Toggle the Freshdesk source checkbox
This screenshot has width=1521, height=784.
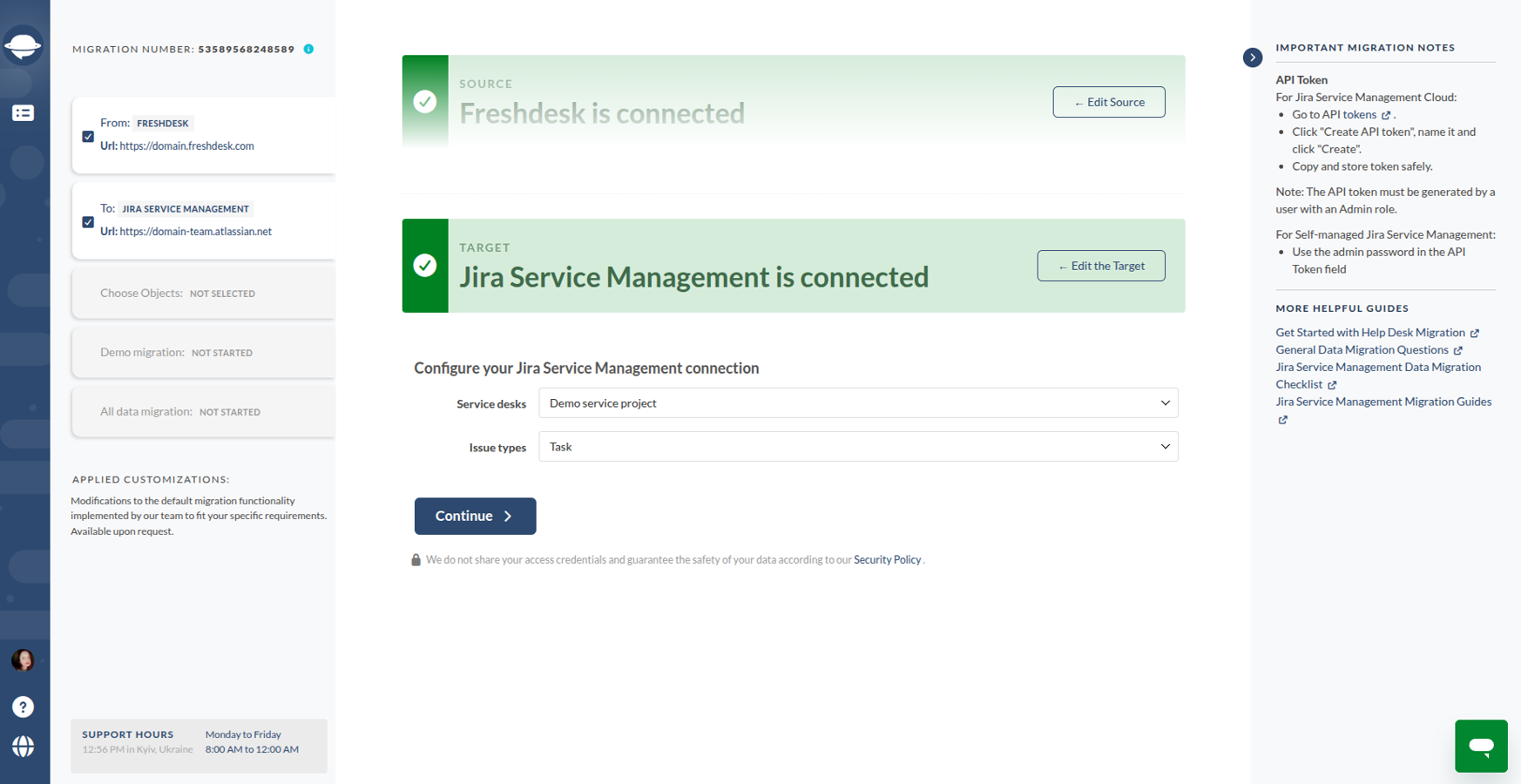tap(88, 136)
